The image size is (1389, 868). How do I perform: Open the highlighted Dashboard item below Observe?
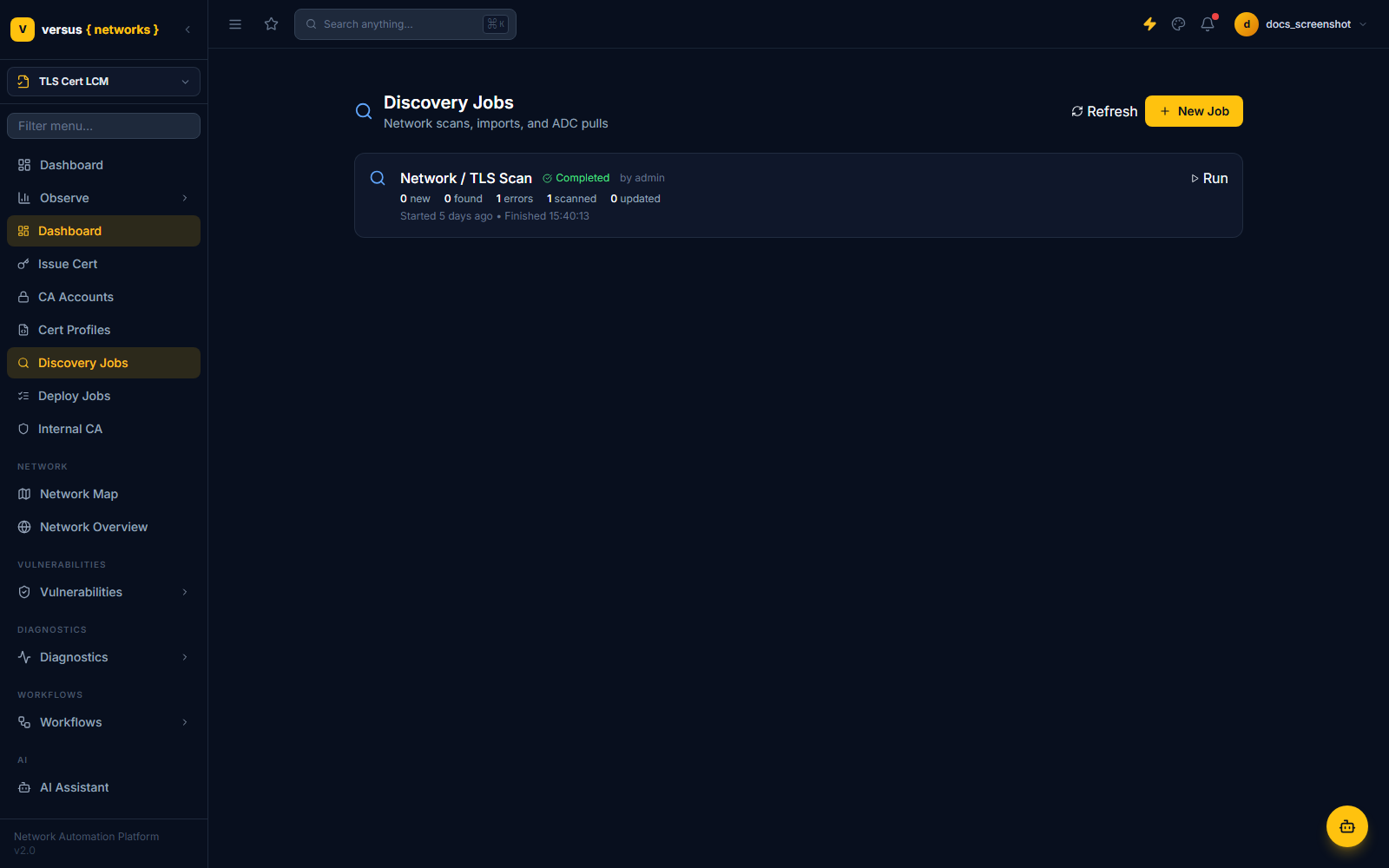pyautogui.click(x=103, y=231)
